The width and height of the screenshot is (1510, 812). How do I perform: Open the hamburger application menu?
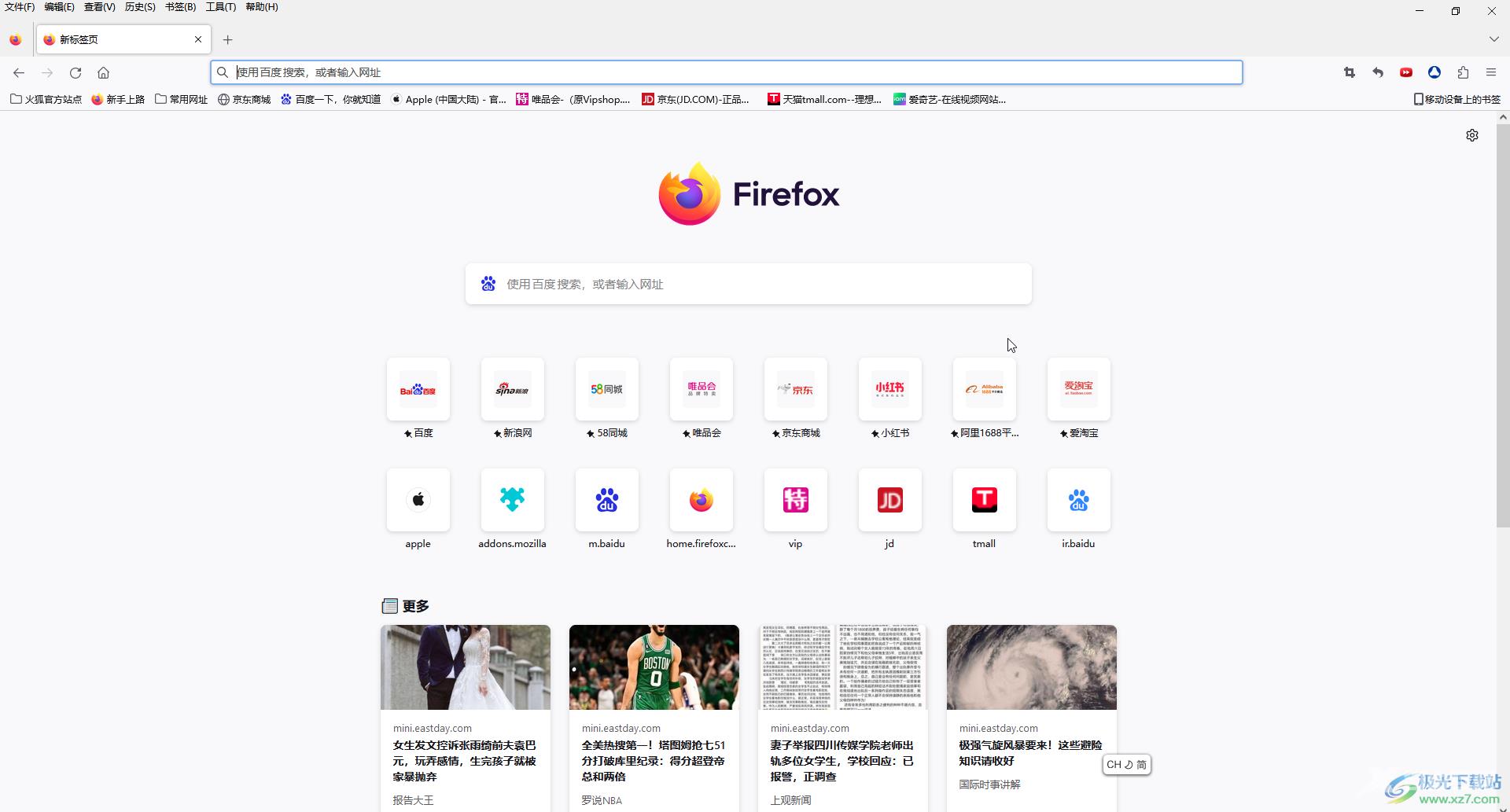pos(1491,72)
